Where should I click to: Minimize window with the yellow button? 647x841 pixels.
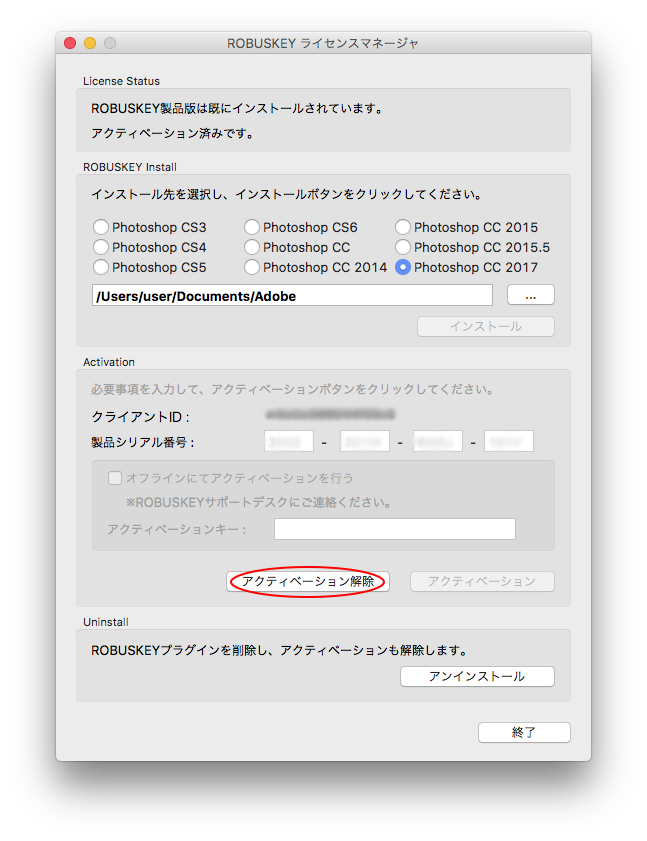(90, 43)
